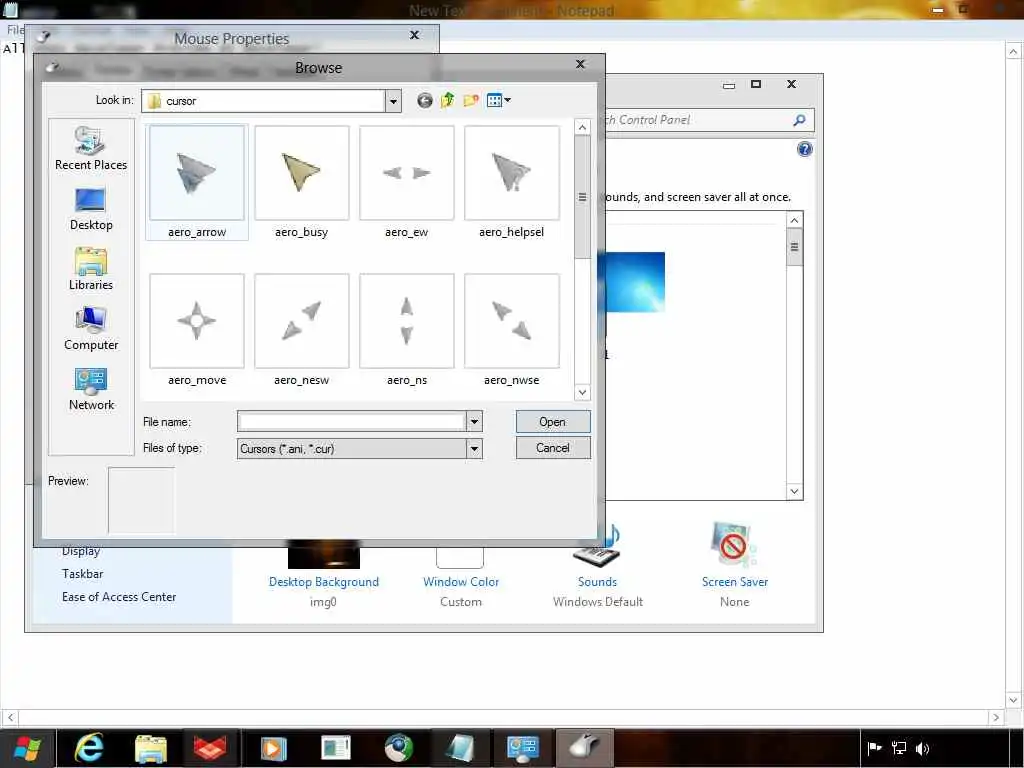Switch to Mouse Properties taskbar icon
The width and height of the screenshot is (1024, 768).
[584, 748]
